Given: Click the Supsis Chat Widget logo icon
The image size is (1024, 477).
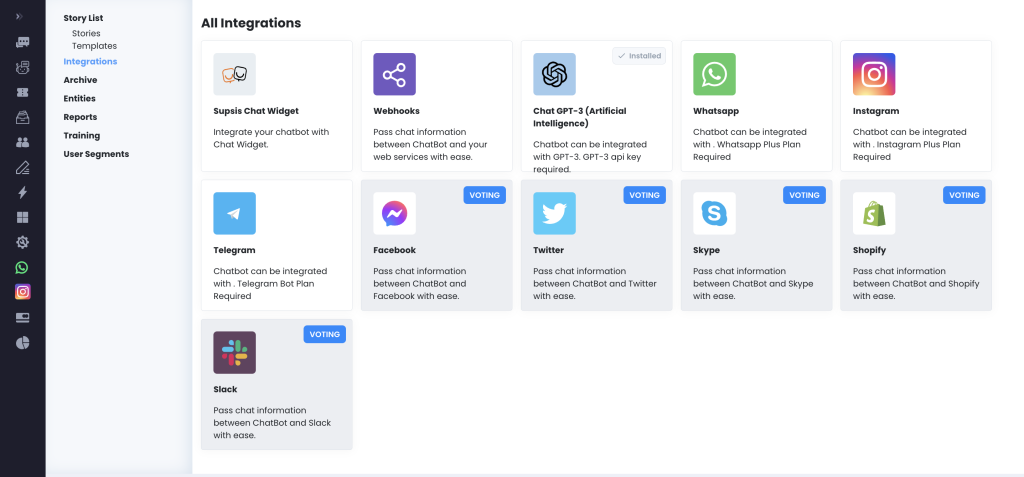Looking at the screenshot, I should click(x=234, y=74).
